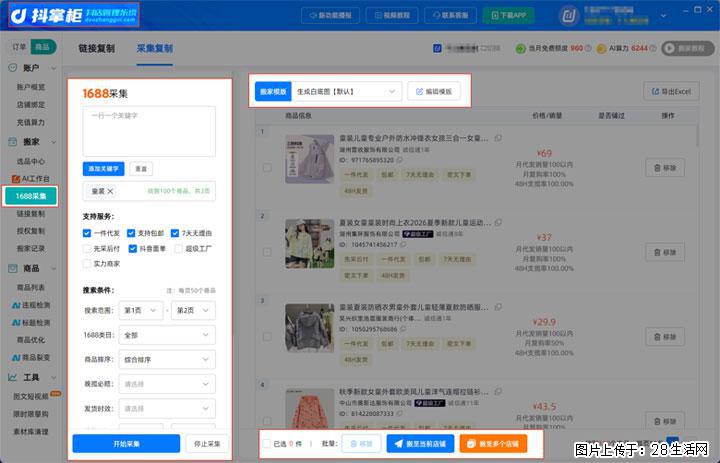Viewport: 720px width, 463px height.
Task: Click the blue 搬至当前店铺 button
Action: point(420,444)
